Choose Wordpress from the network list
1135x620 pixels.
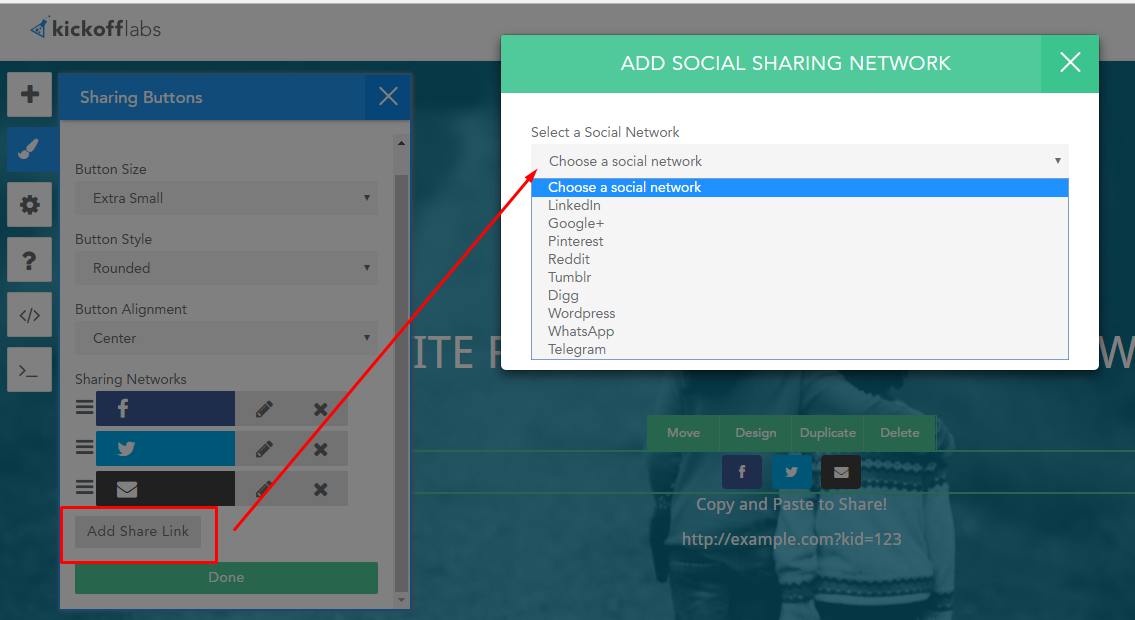(800, 313)
